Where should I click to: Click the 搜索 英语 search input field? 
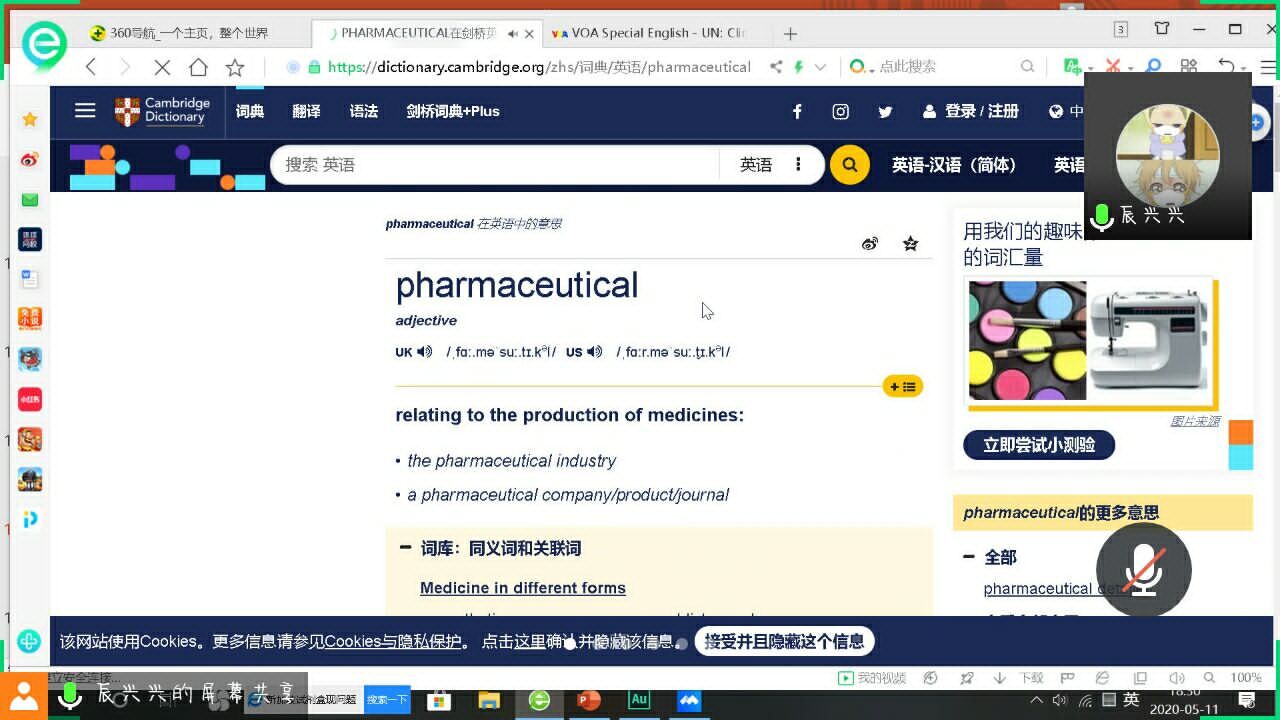[x=495, y=165]
